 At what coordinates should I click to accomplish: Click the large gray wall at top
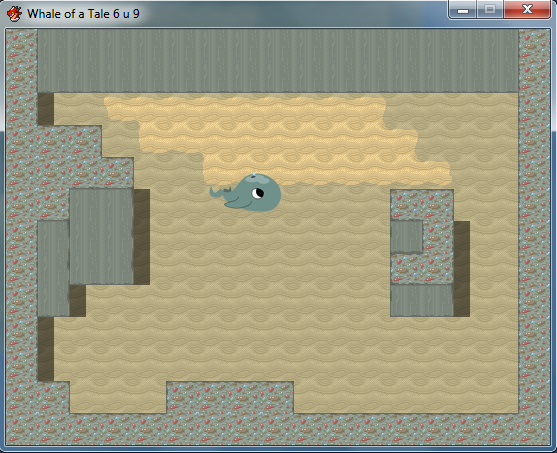pos(278,61)
